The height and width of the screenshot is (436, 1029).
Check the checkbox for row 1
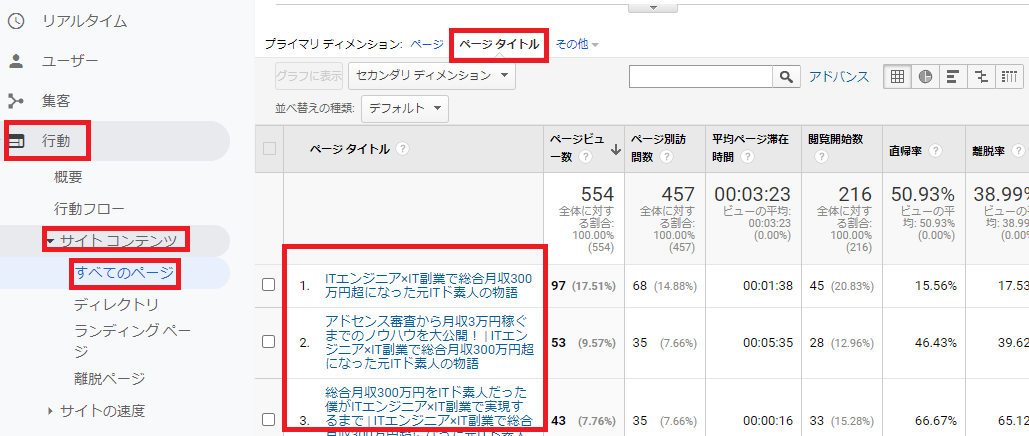point(268,285)
